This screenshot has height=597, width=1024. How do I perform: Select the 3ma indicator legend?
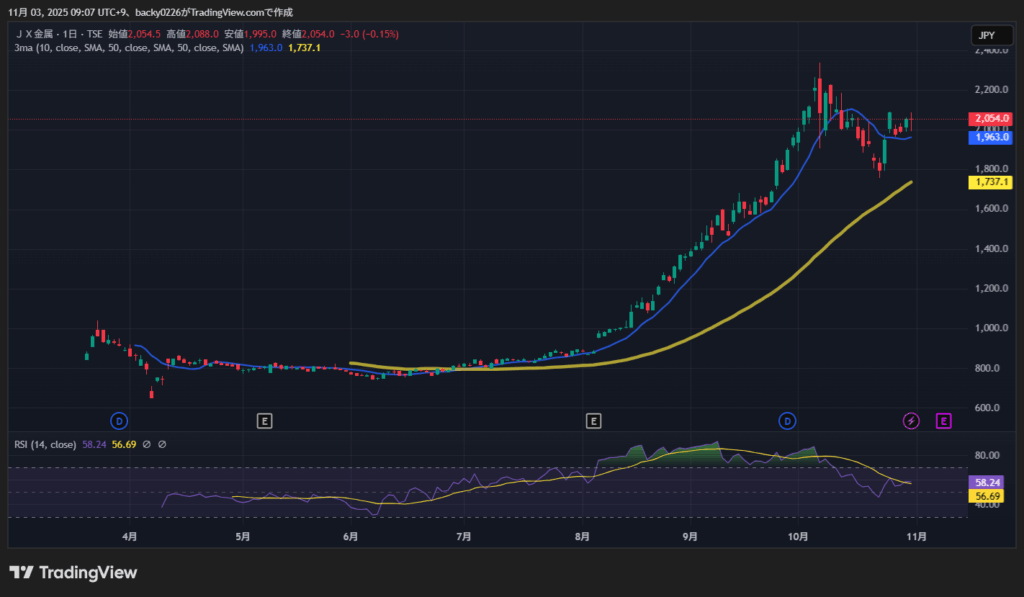128,47
